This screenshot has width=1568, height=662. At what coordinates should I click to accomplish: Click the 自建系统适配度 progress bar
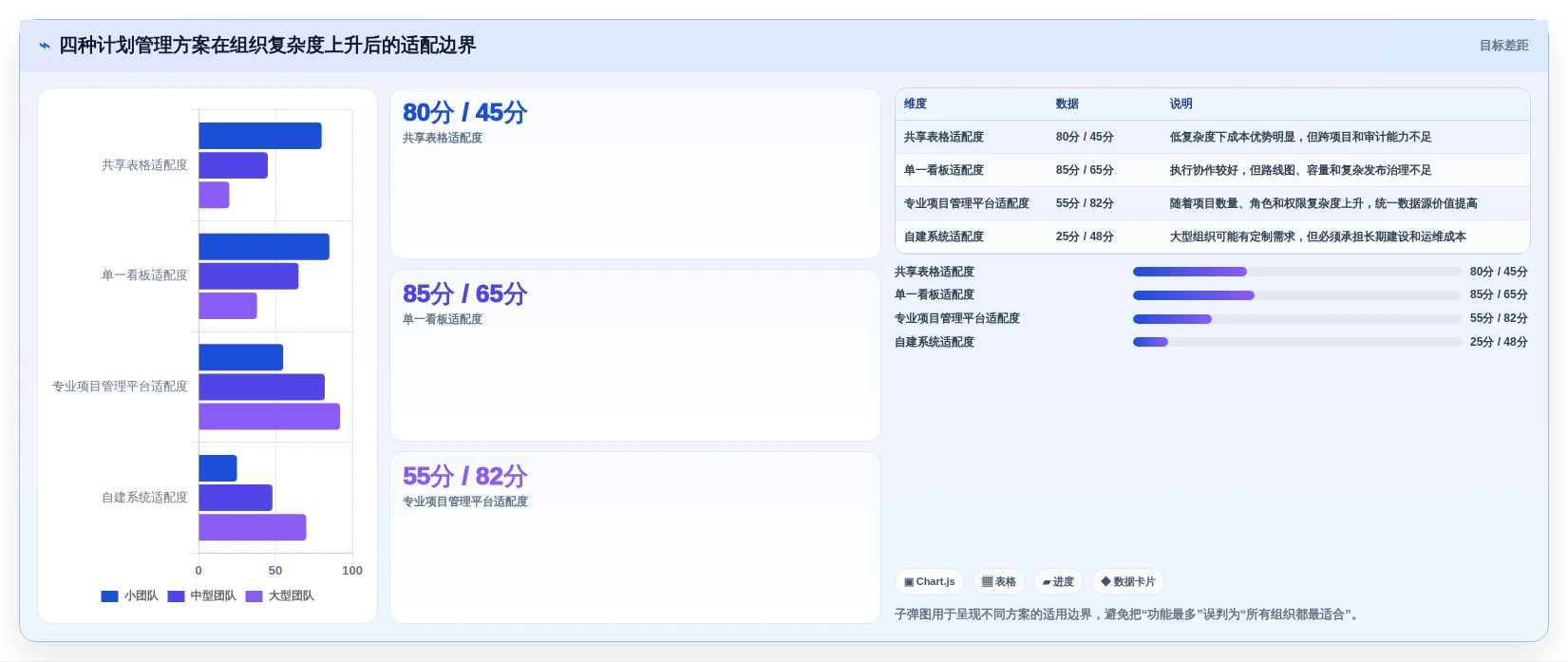click(1297, 342)
